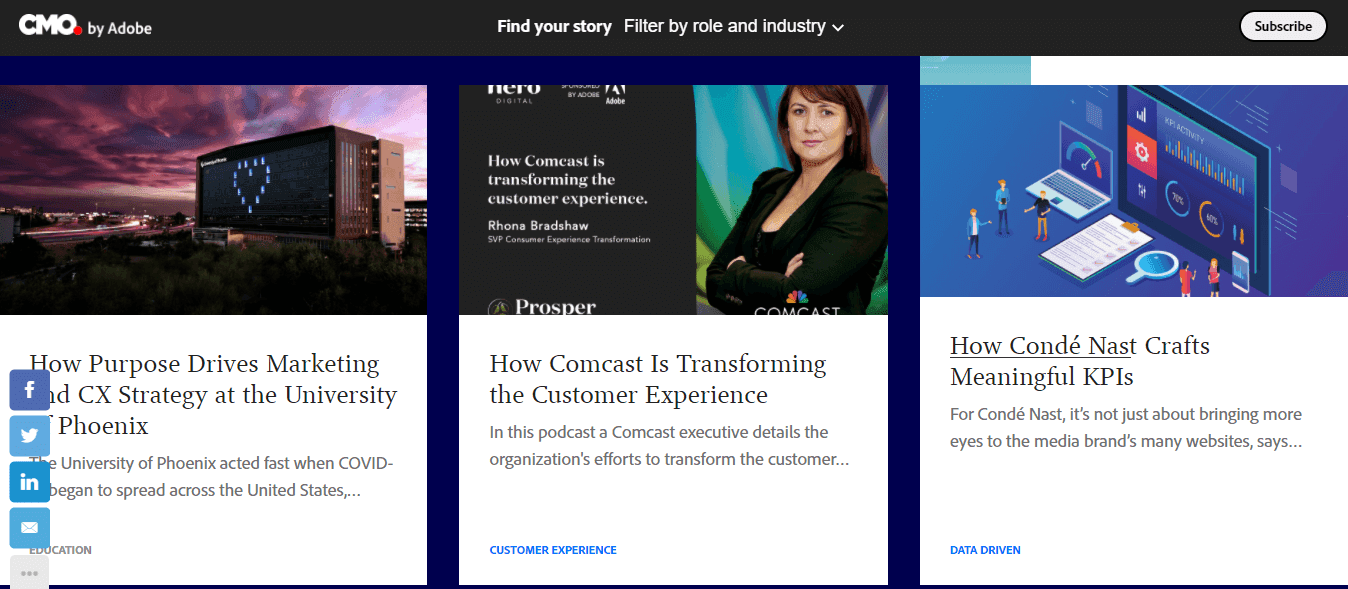This screenshot has width=1348, height=589.
Task: Click the 'by Adobe' branding next to the logo
Action: [122, 27]
